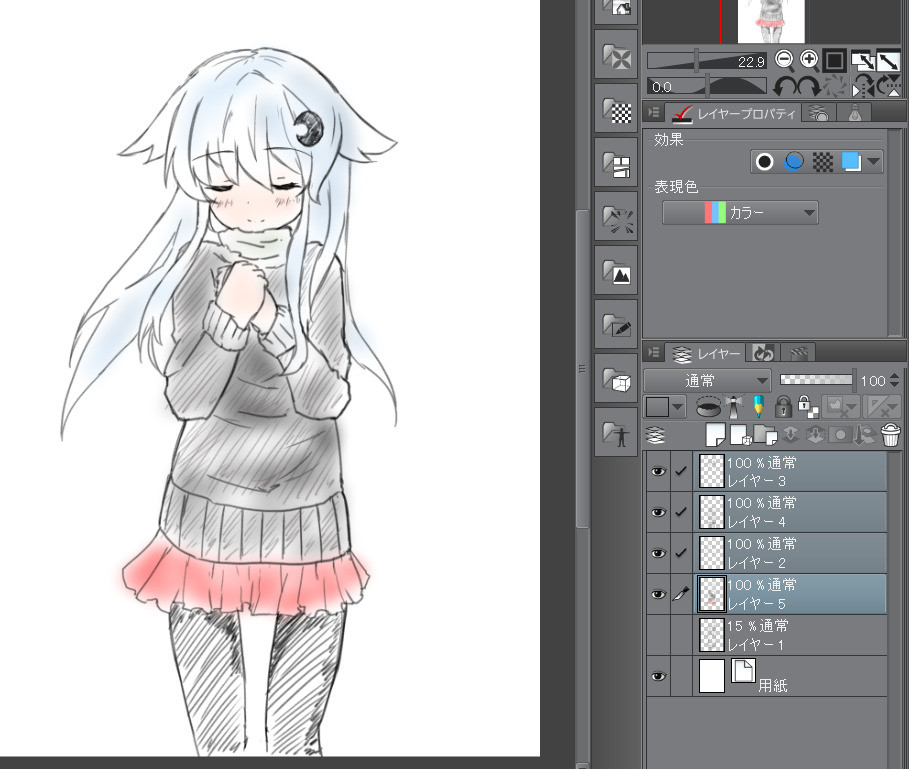
Task: Switch to the Search Layer tab
Action: 819,113
